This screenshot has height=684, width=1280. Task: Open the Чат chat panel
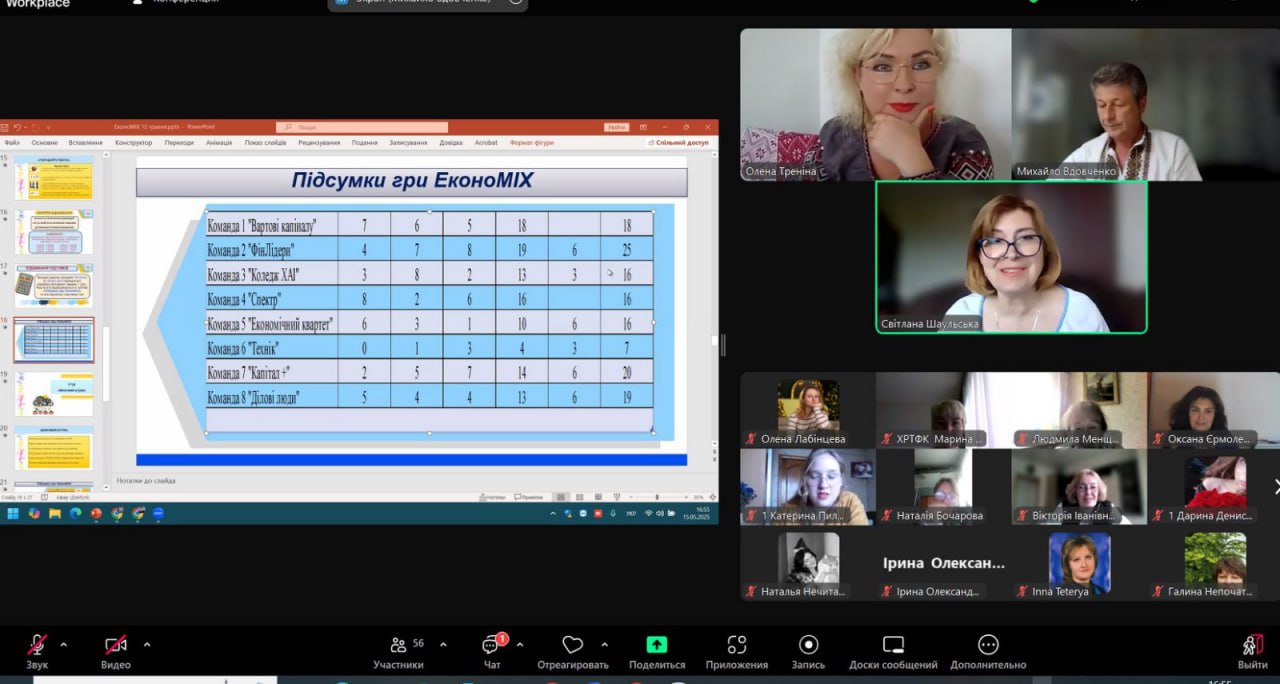pyautogui.click(x=492, y=651)
